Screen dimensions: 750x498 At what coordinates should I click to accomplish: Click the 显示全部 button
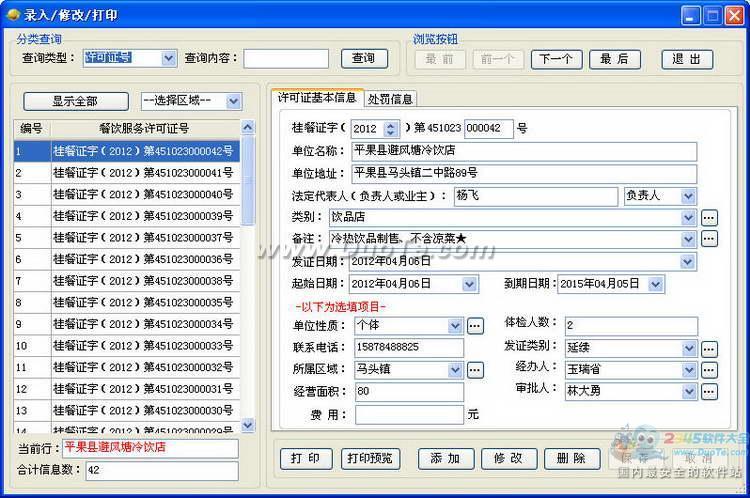pyautogui.click(x=76, y=101)
